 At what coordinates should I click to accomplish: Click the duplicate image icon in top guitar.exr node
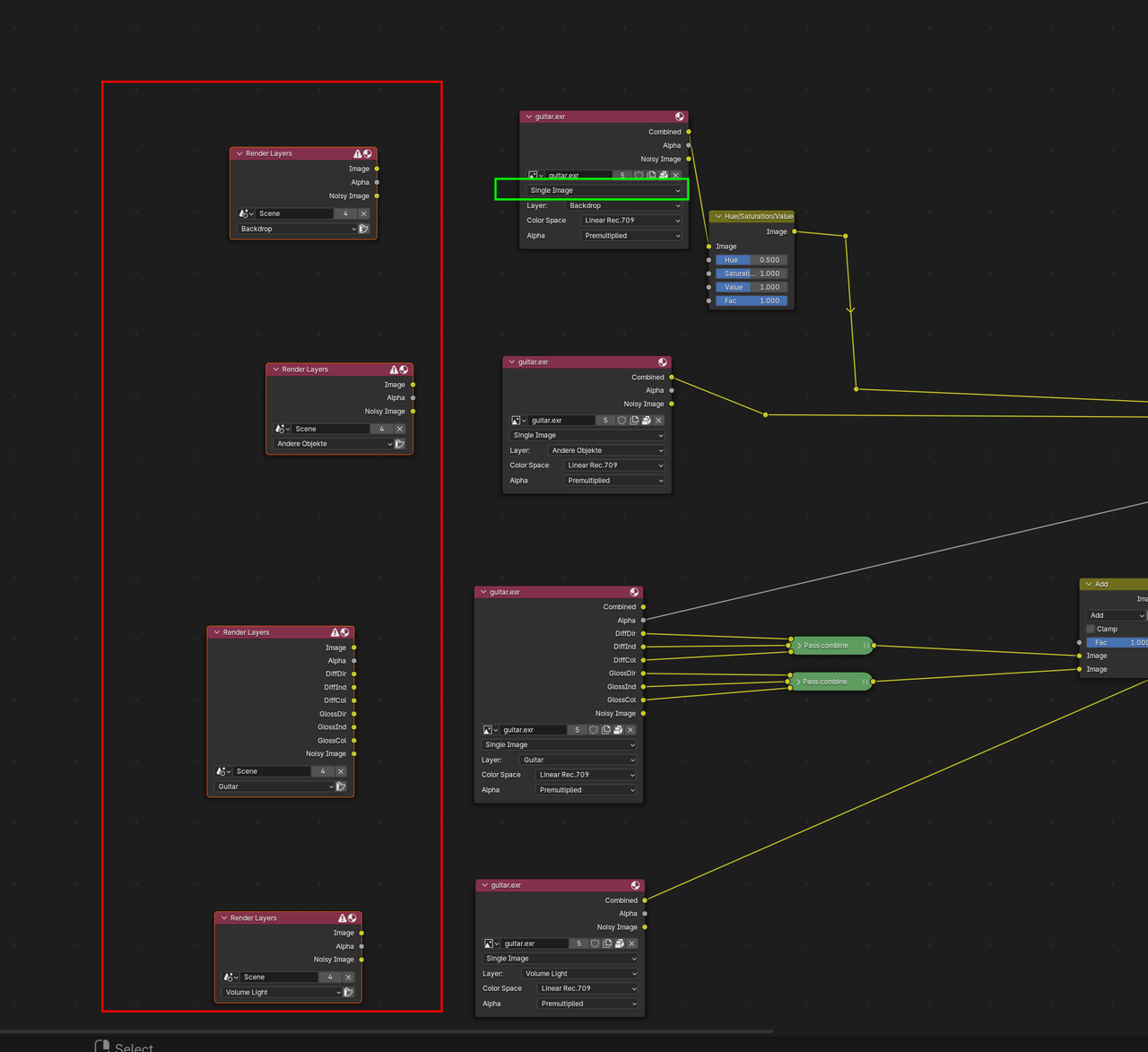pyautogui.click(x=651, y=175)
